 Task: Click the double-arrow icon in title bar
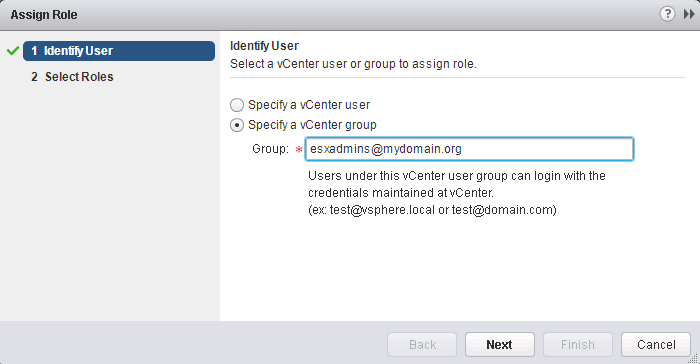689,14
